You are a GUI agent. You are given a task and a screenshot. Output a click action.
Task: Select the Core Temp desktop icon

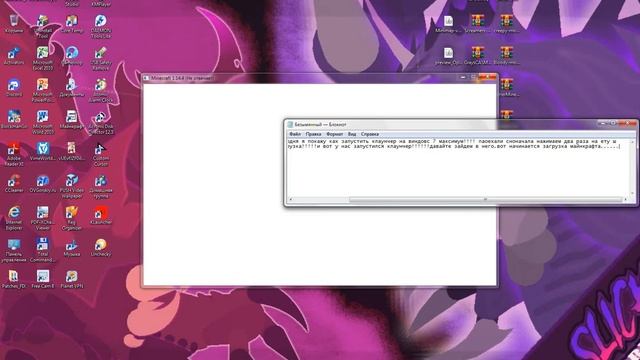pyautogui.click(x=71, y=24)
